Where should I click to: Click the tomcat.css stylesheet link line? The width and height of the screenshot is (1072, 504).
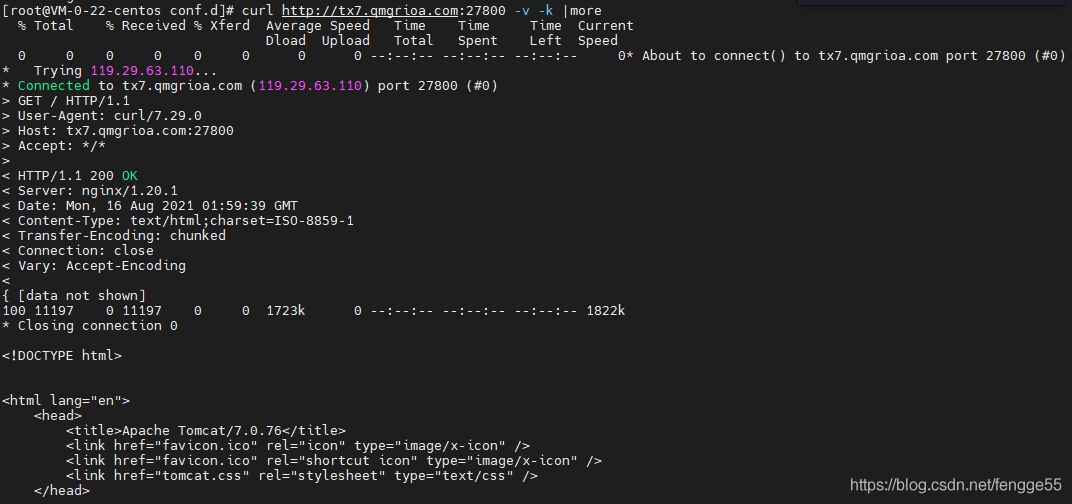pyautogui.click(x=302, y=476)
